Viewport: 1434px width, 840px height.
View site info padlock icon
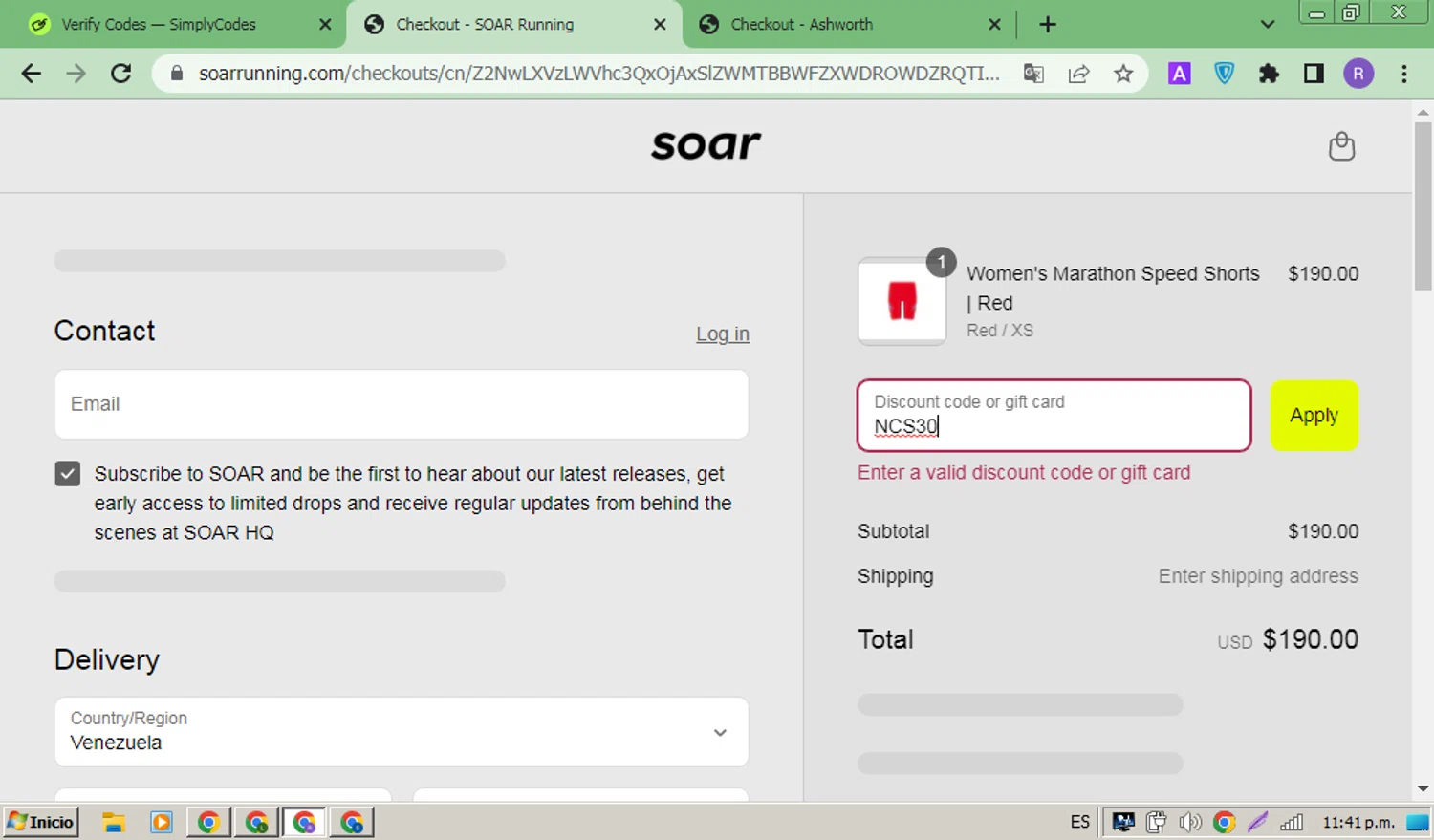coord(177,74)
